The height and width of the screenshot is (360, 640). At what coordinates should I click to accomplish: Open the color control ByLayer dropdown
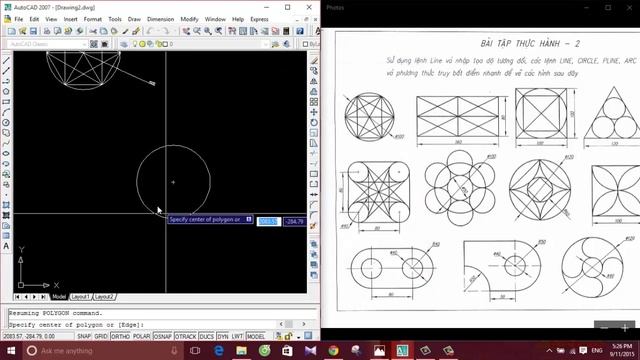[311, 44]
